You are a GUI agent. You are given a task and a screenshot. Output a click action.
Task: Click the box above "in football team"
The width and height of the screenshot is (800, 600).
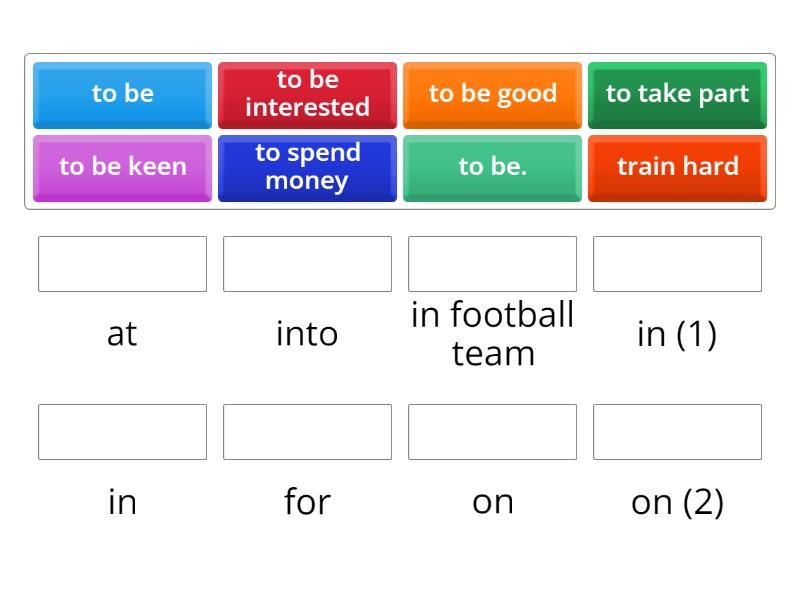pyautogui.click(x=492, y=264)
